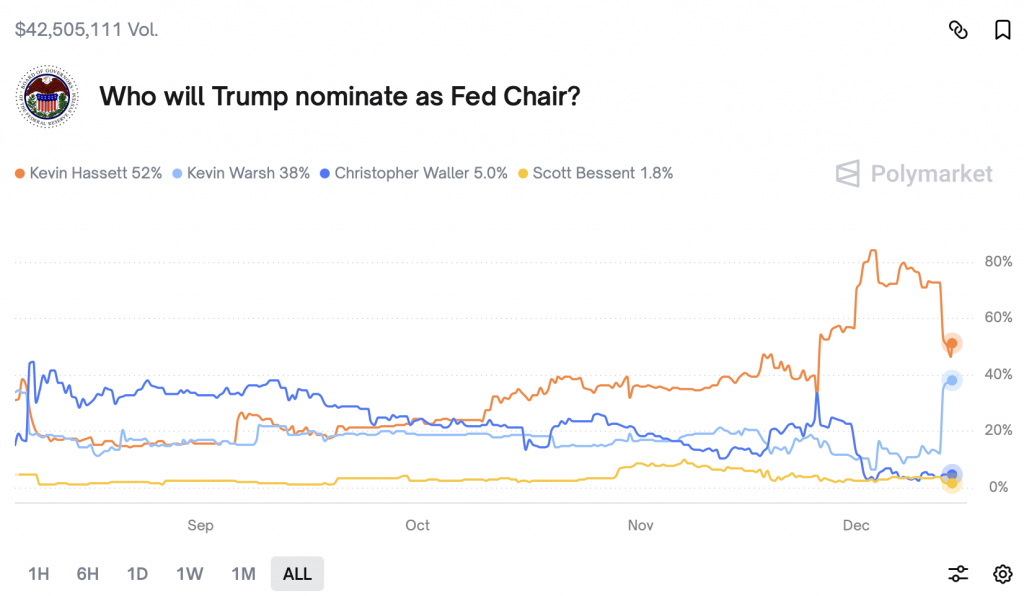This screenshot has height=596, width=1024.
Task: Click the Polymarket logo
Action: click(x=914, y=174)
